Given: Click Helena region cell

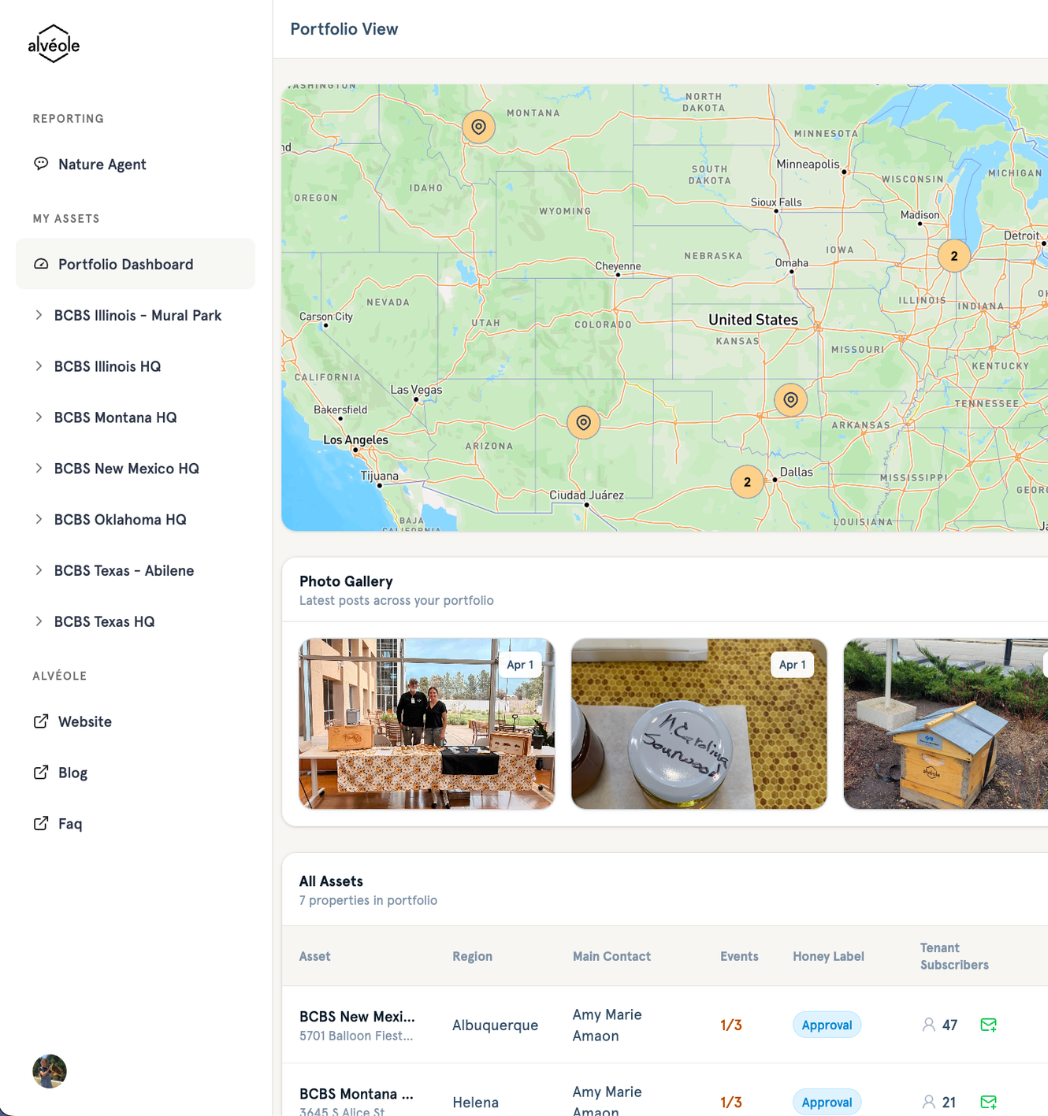Looking at the screenshot, I should (475, 1102).
